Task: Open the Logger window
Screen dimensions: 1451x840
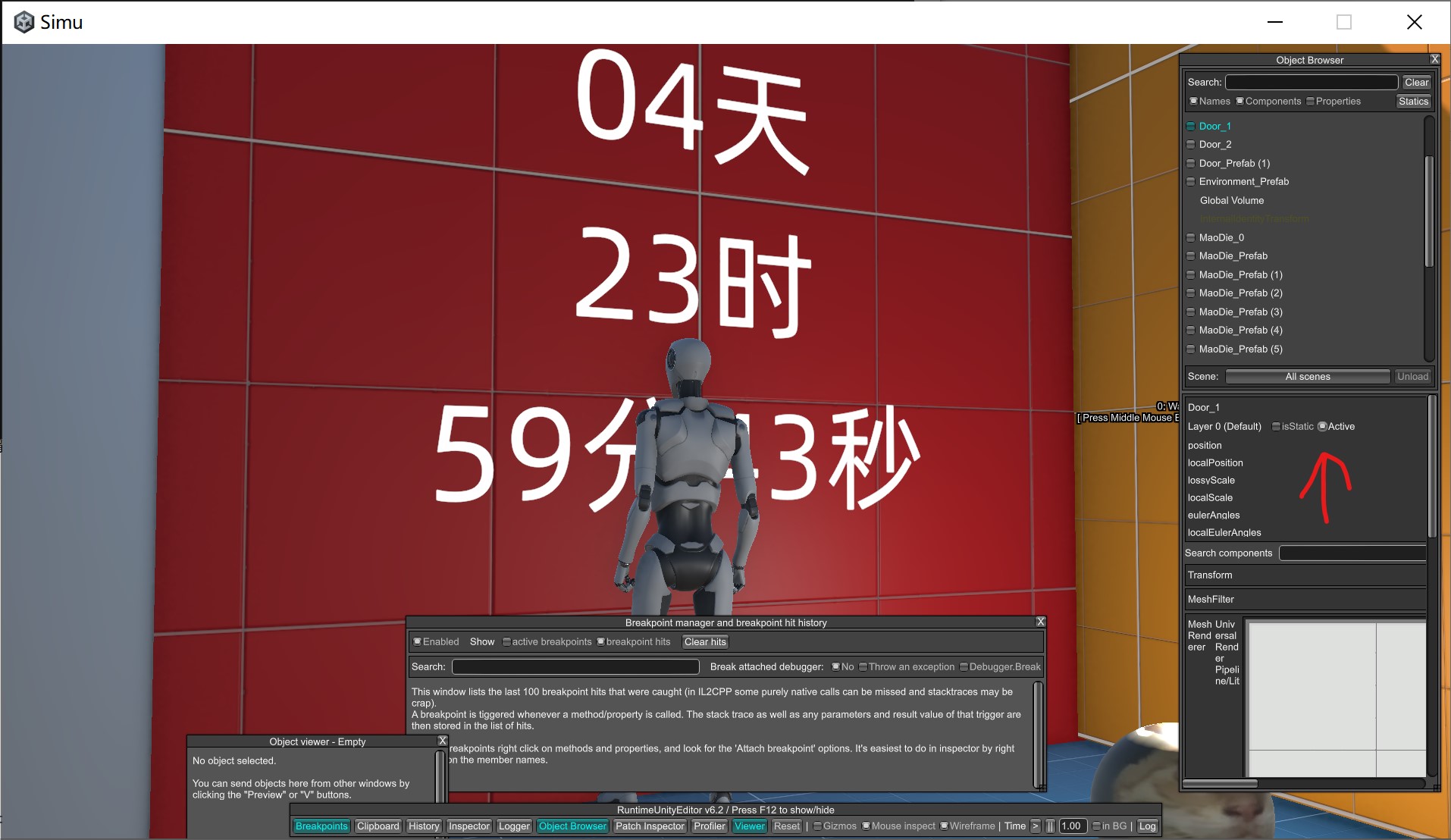Action: coord(514,826)
